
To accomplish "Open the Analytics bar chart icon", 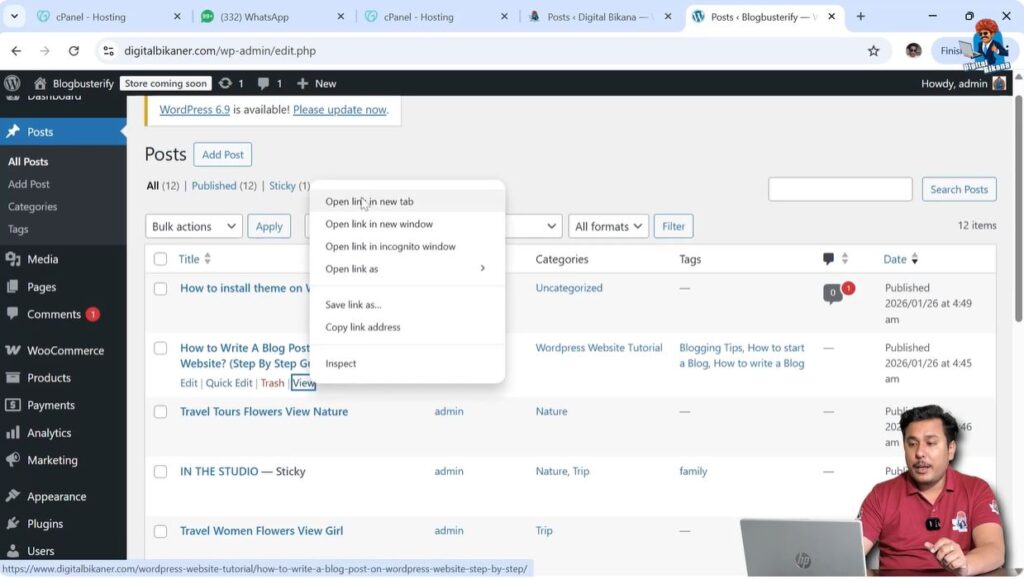I will point(12,433).
